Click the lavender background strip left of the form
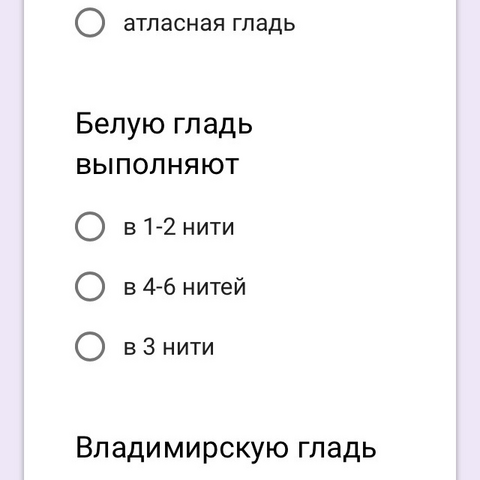 pyautogui.click(x=11, y=240)
